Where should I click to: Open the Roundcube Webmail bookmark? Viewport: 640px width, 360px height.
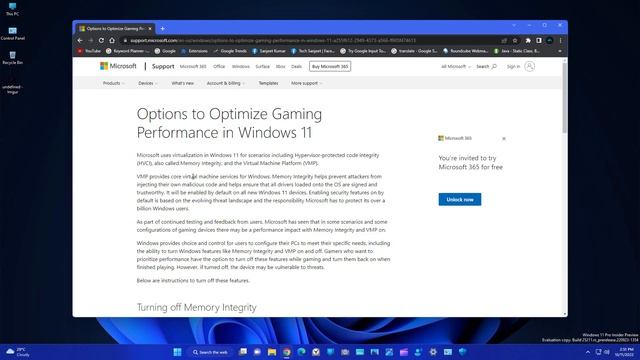tap(466, 51)
